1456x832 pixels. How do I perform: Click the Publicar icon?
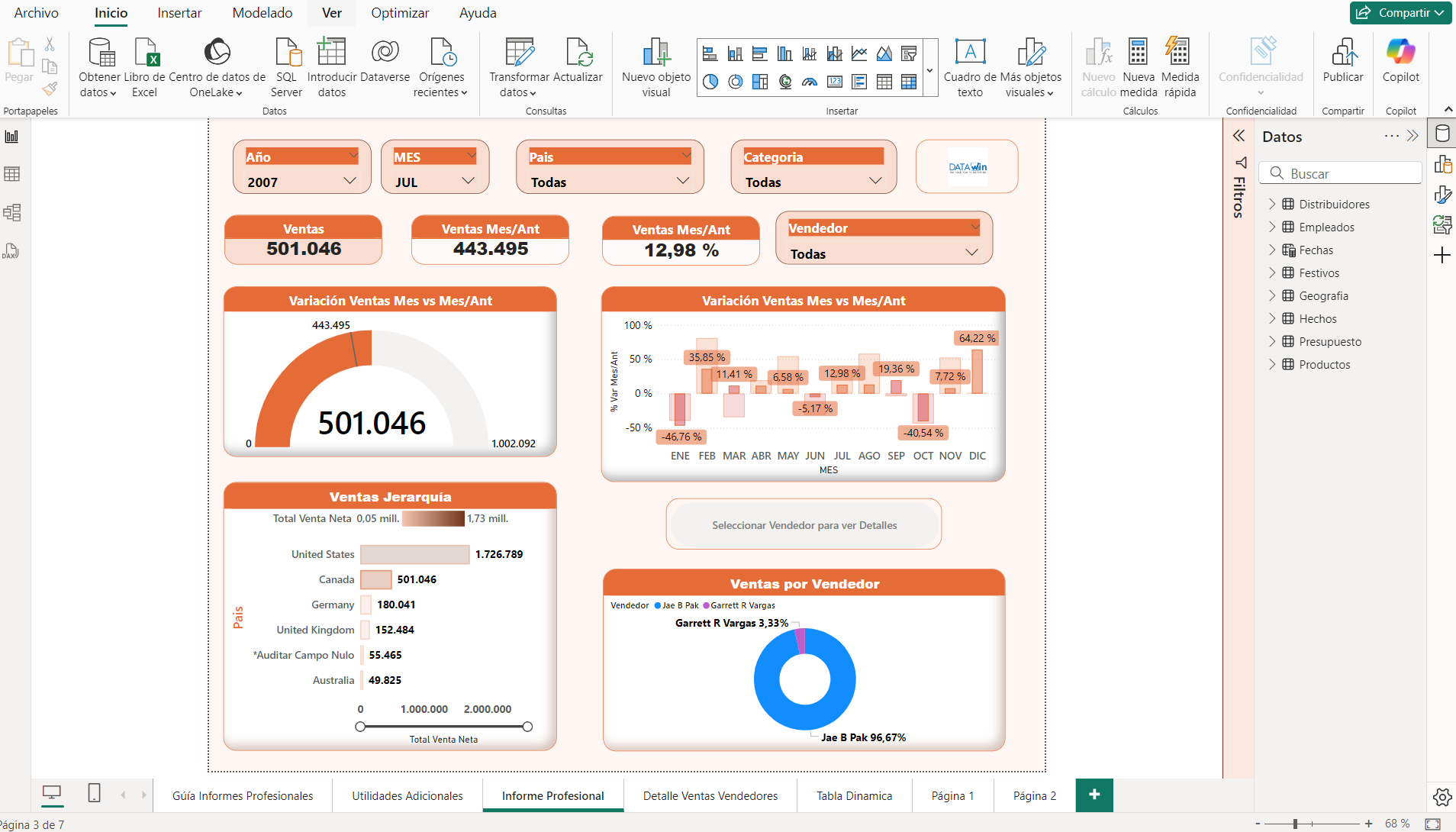coord(1343,52)
